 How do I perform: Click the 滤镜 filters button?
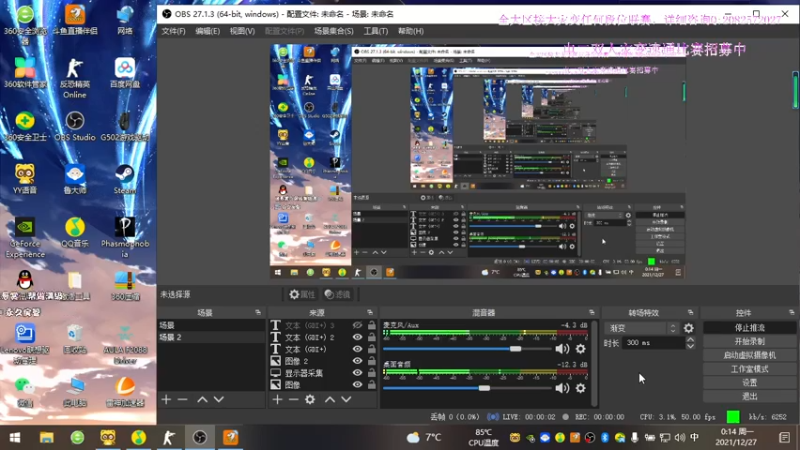[337, 294]
